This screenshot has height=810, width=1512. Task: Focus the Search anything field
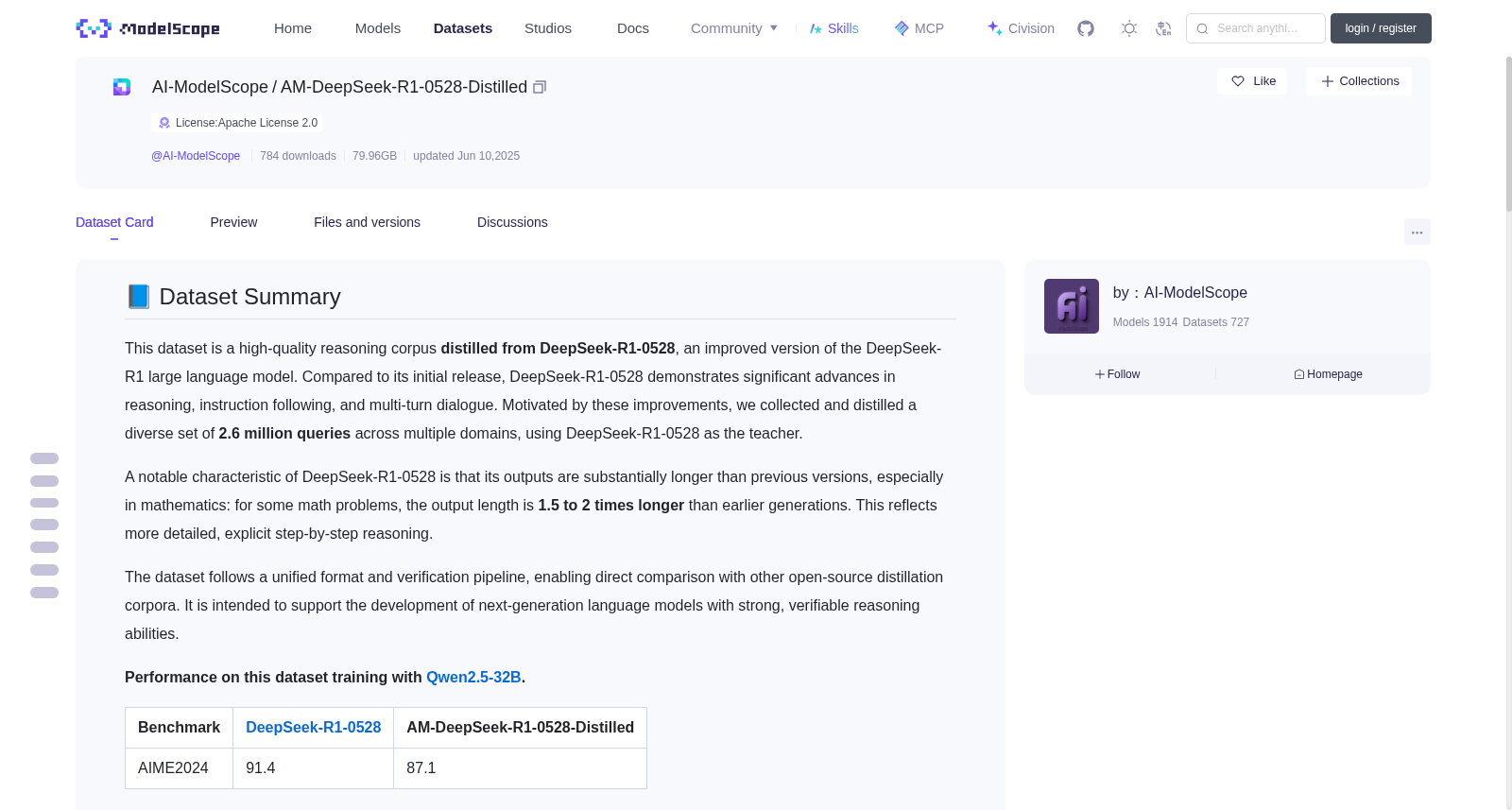1256,28
